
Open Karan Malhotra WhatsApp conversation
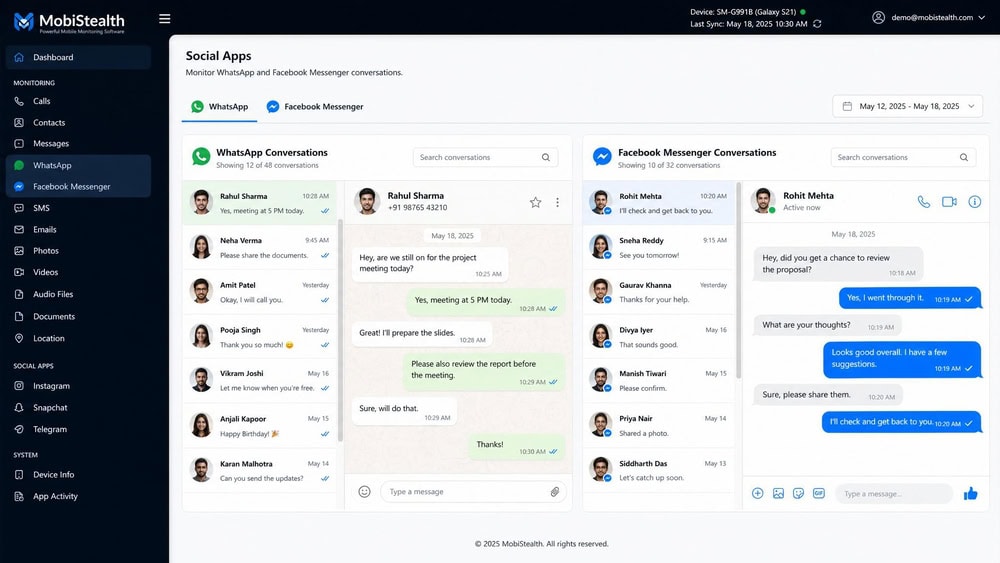[260, 471]
